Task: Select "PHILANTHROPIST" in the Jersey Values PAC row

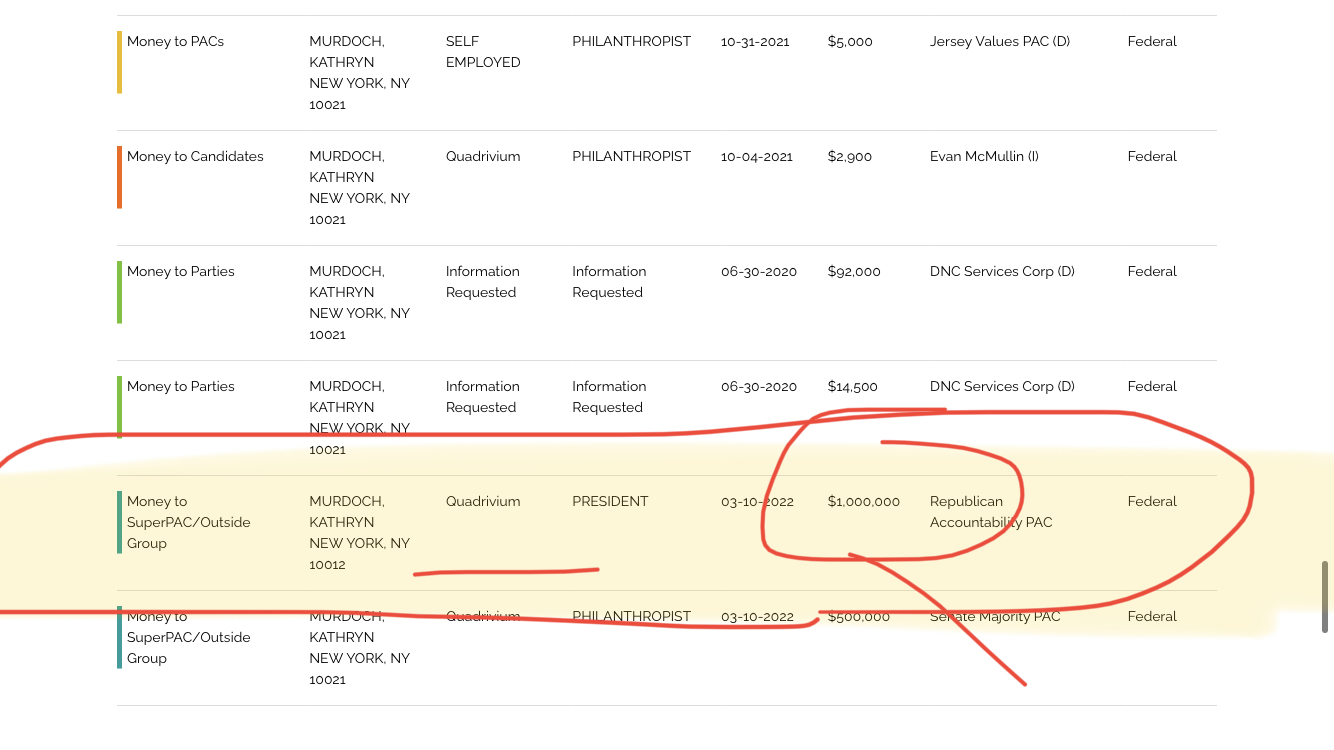Action: (632, 42)
